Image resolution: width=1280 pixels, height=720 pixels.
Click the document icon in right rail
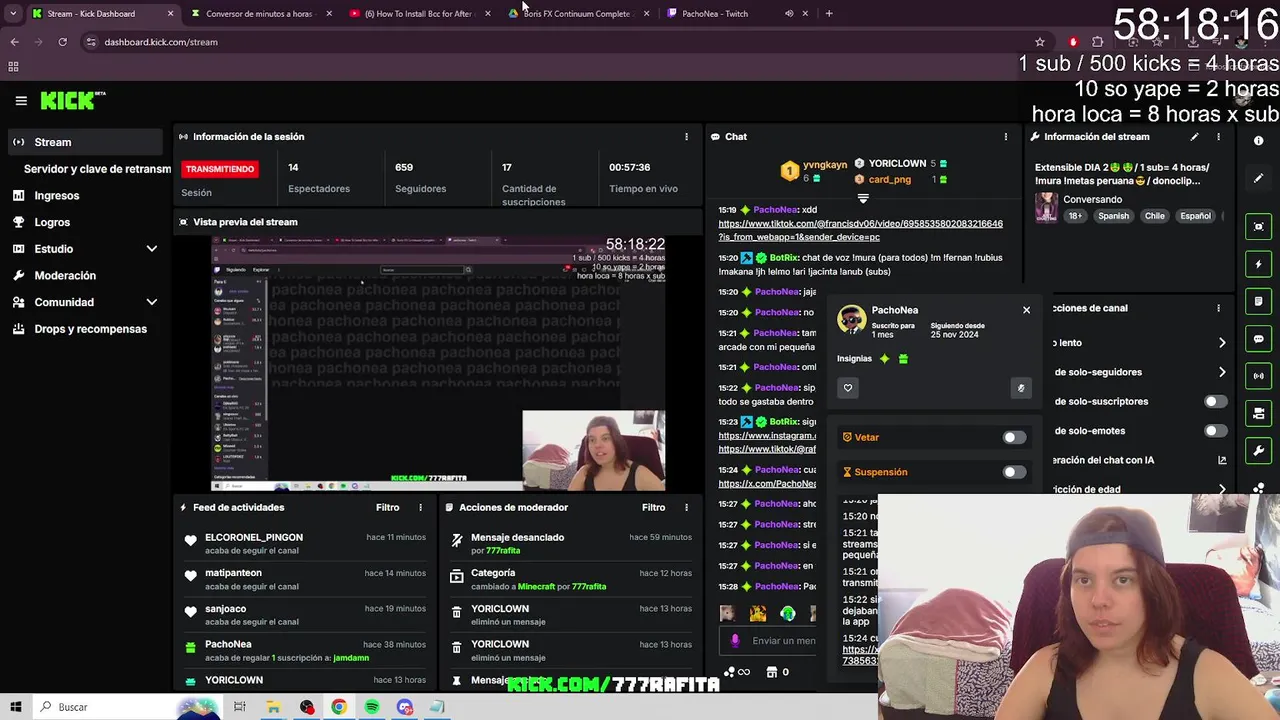tap(1259, 301)
